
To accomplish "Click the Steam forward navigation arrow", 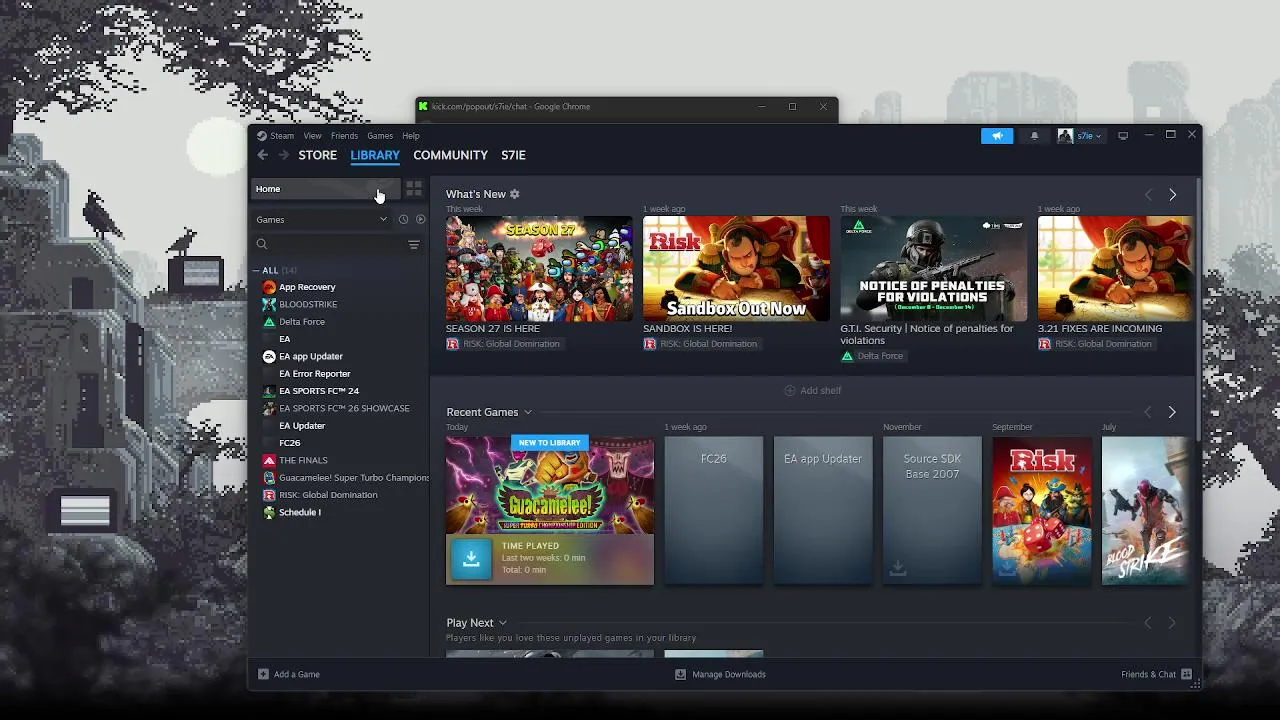I will [284, 155].
